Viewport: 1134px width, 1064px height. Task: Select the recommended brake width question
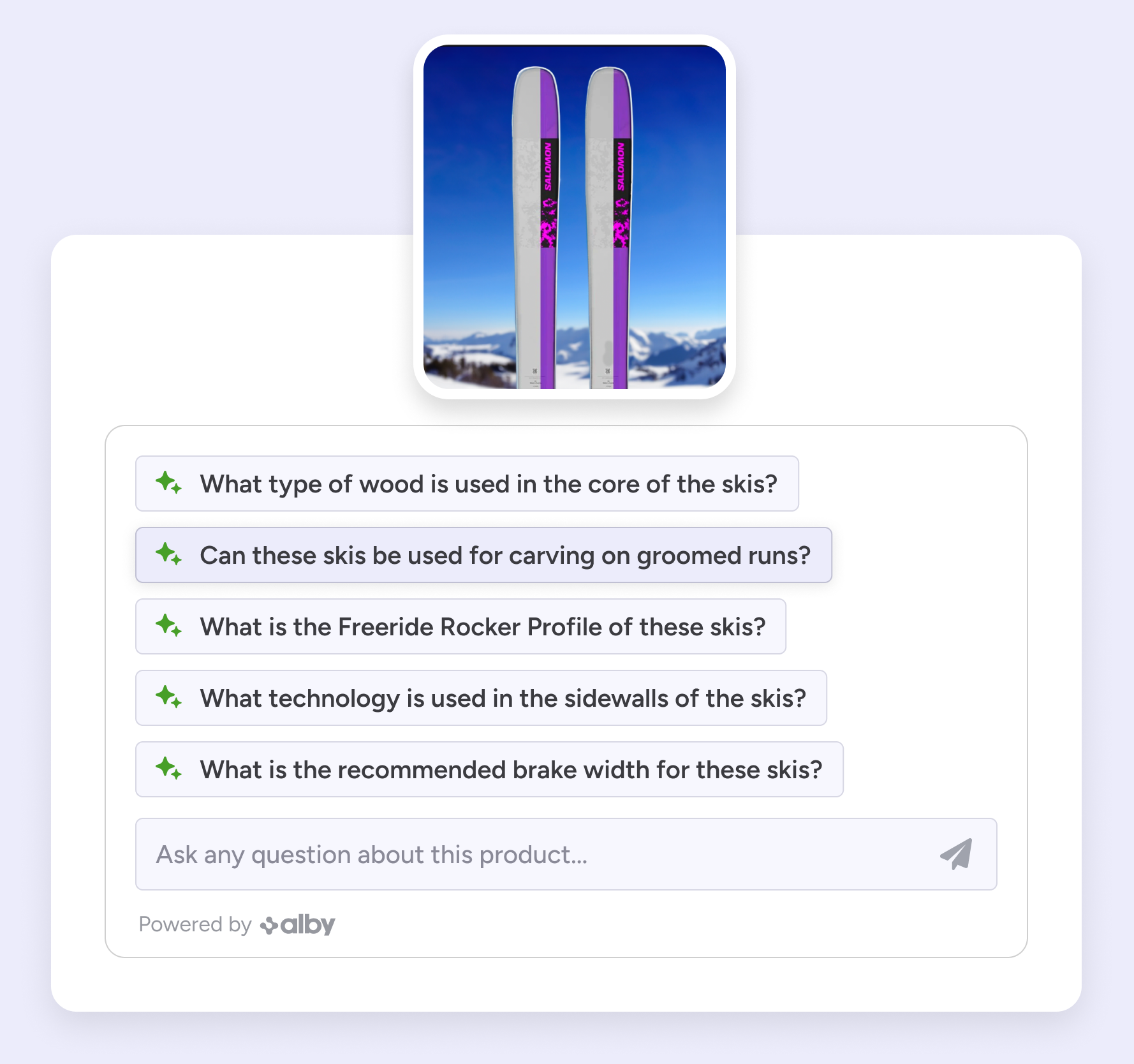[x=511, y=770]
